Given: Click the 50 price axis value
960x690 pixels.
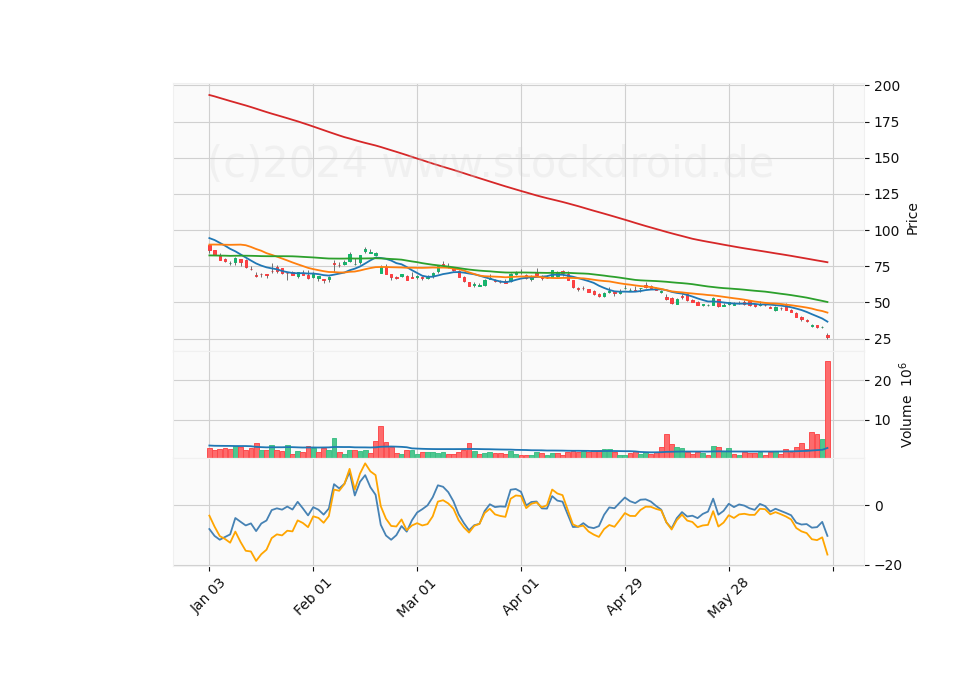Looking at the screenshot, I should pos(882,303).
